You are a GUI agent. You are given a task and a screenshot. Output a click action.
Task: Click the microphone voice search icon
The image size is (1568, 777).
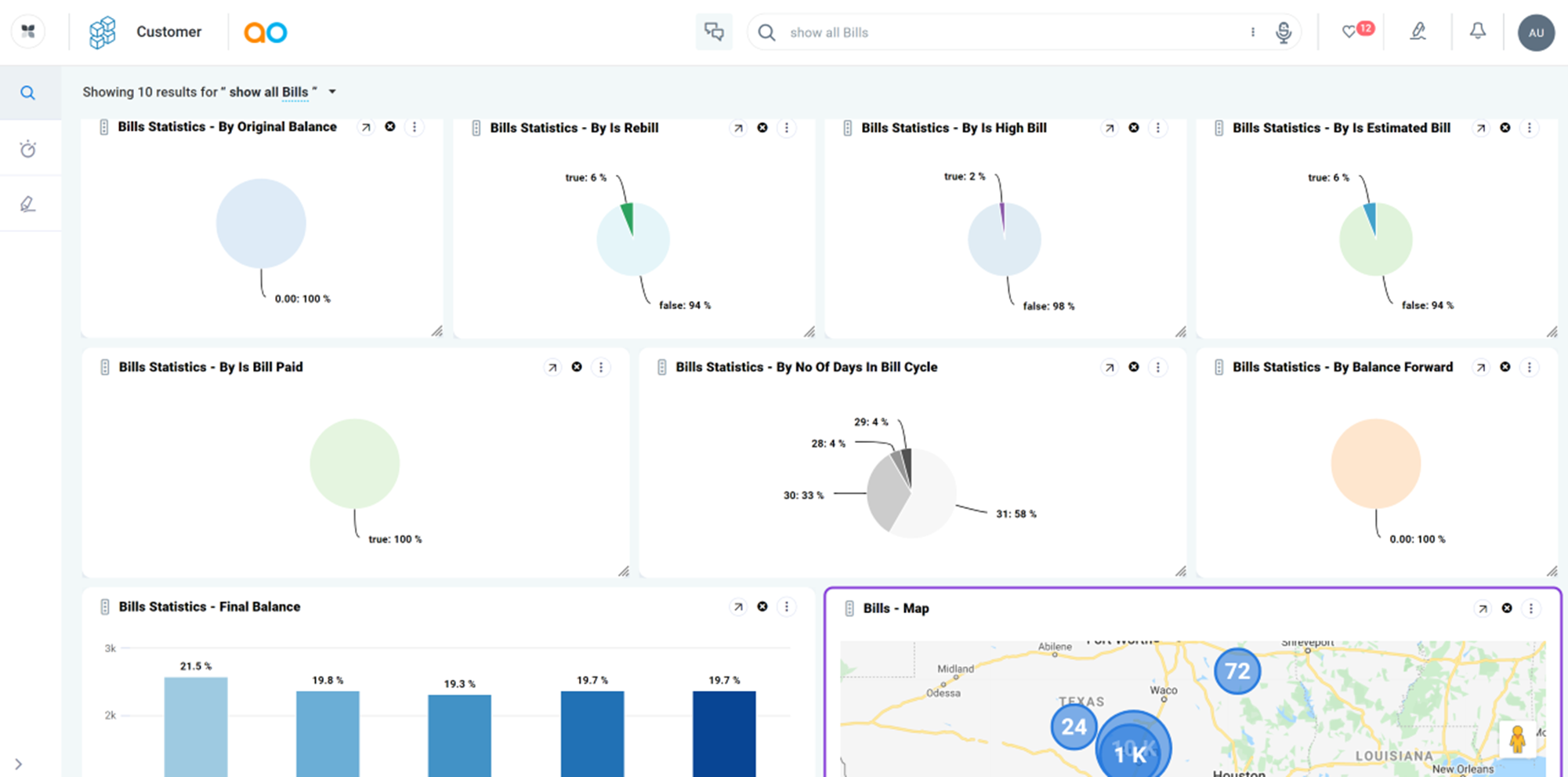pyautogui.click(x=1283, y=32)
